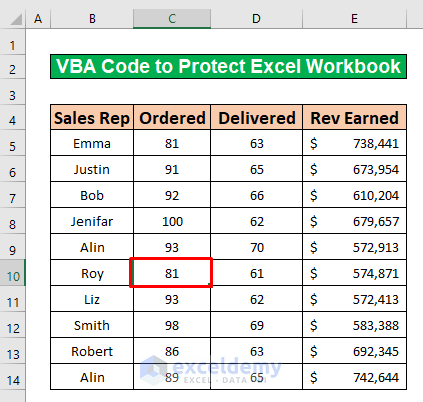
Task: Click the revenue cell 692,345
Action: [x=354, y=351]
